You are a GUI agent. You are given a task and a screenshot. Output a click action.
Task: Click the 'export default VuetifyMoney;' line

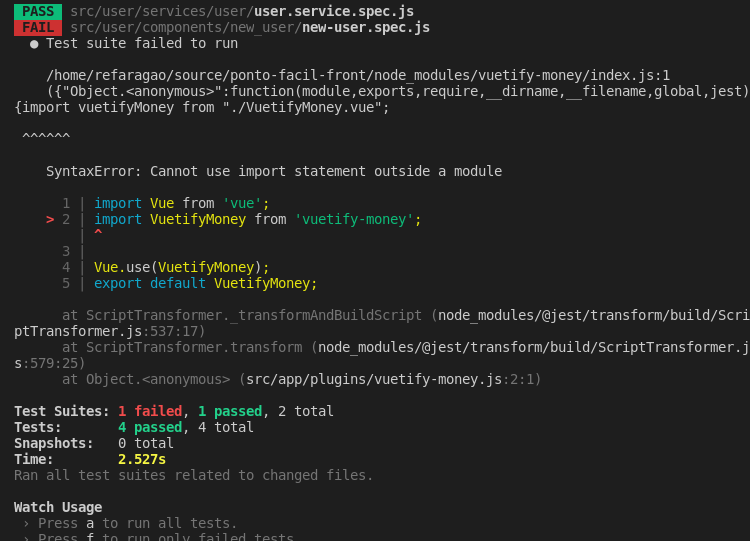pyautogui.click(x=206, y=284)
